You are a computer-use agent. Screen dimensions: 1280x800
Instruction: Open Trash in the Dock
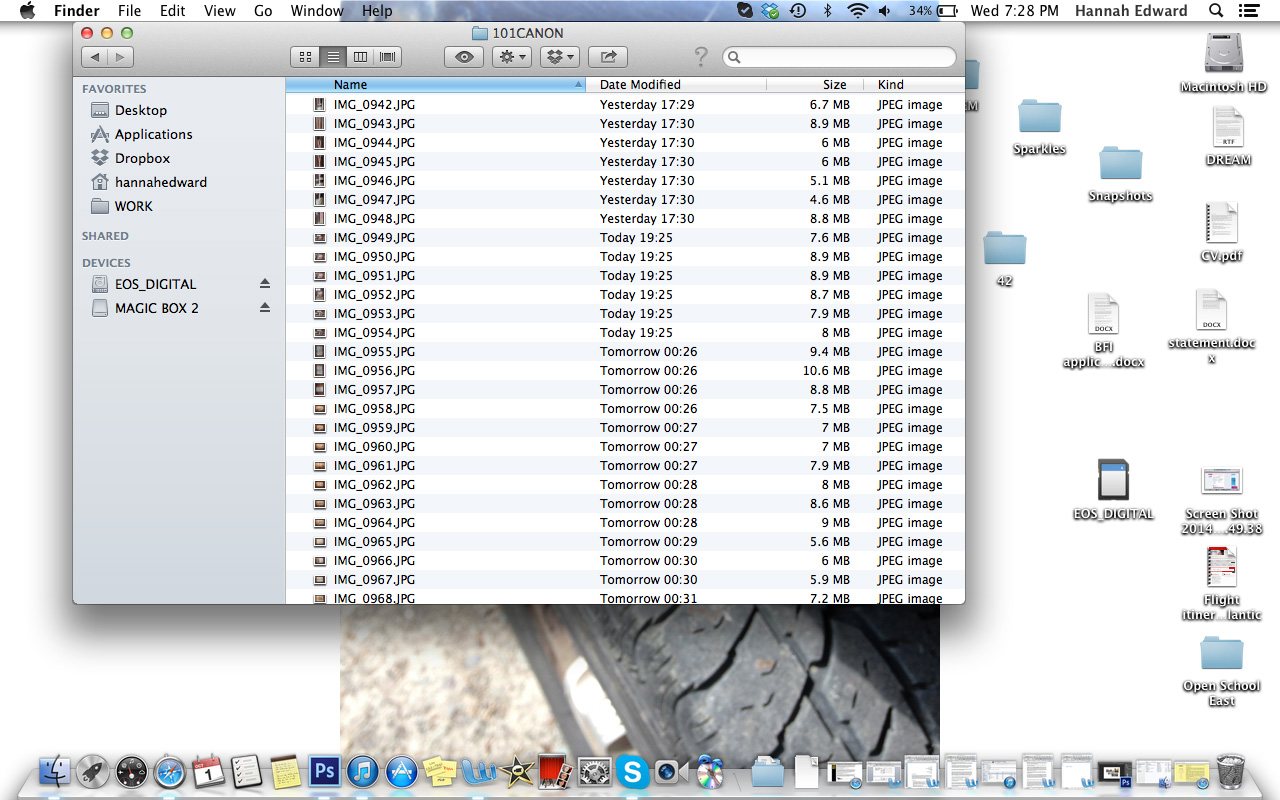click(1230, 771)
